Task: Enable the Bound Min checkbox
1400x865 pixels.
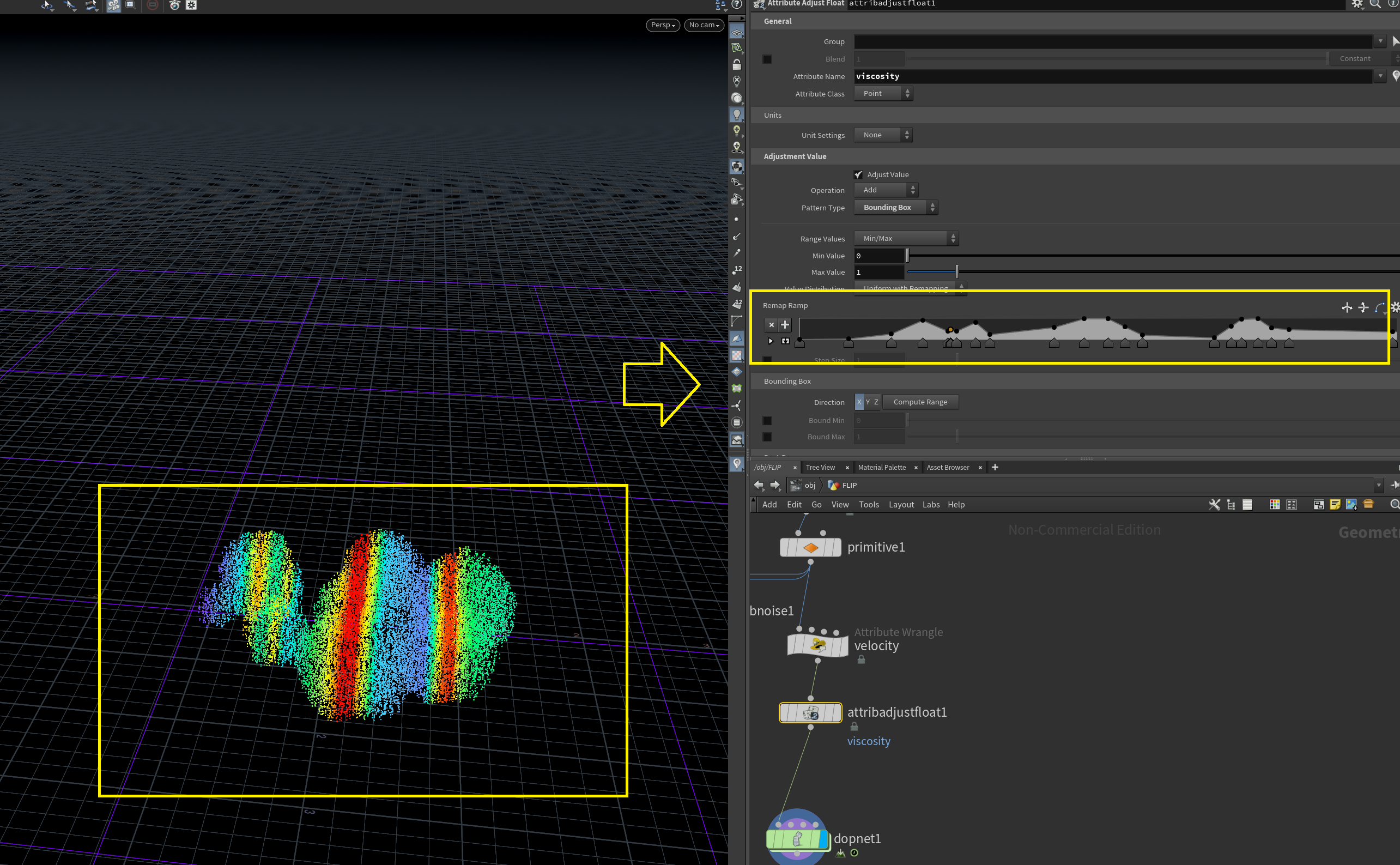Action: pyautogui.click(x=767, y=420)
